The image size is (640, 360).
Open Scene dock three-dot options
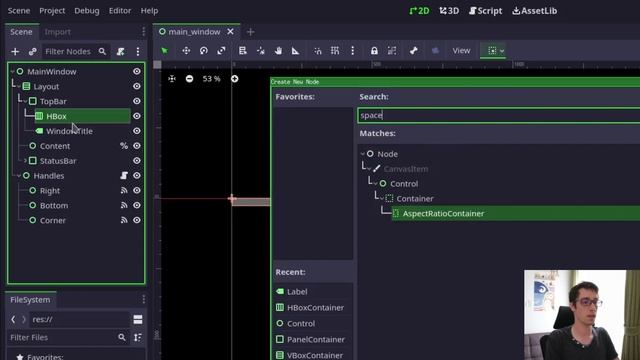point(138,51)
